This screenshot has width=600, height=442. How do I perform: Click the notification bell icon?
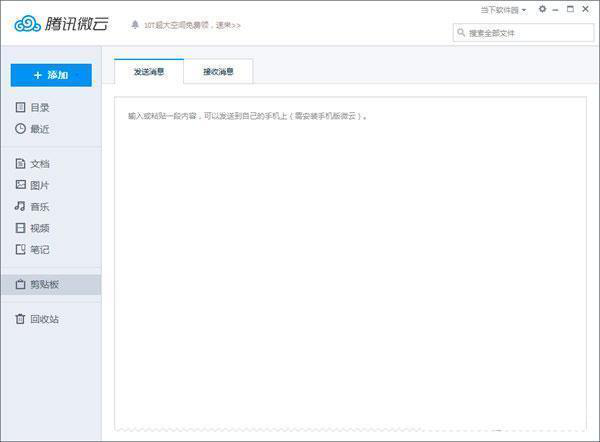click(135, 24)
